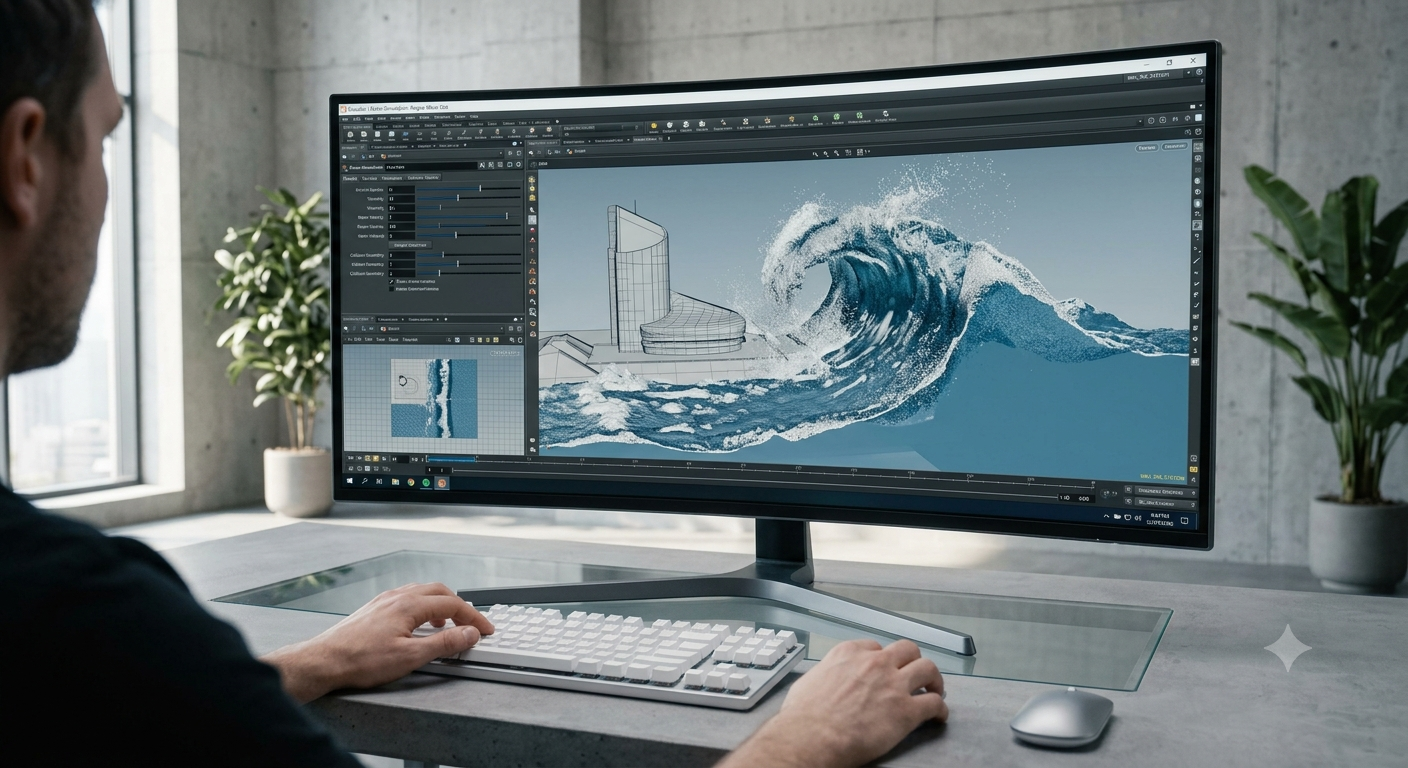The height and width of the screenshot is (768, 1408).
Task: Click the top icon in the viewport left toolbar
Action: (532, 179)
